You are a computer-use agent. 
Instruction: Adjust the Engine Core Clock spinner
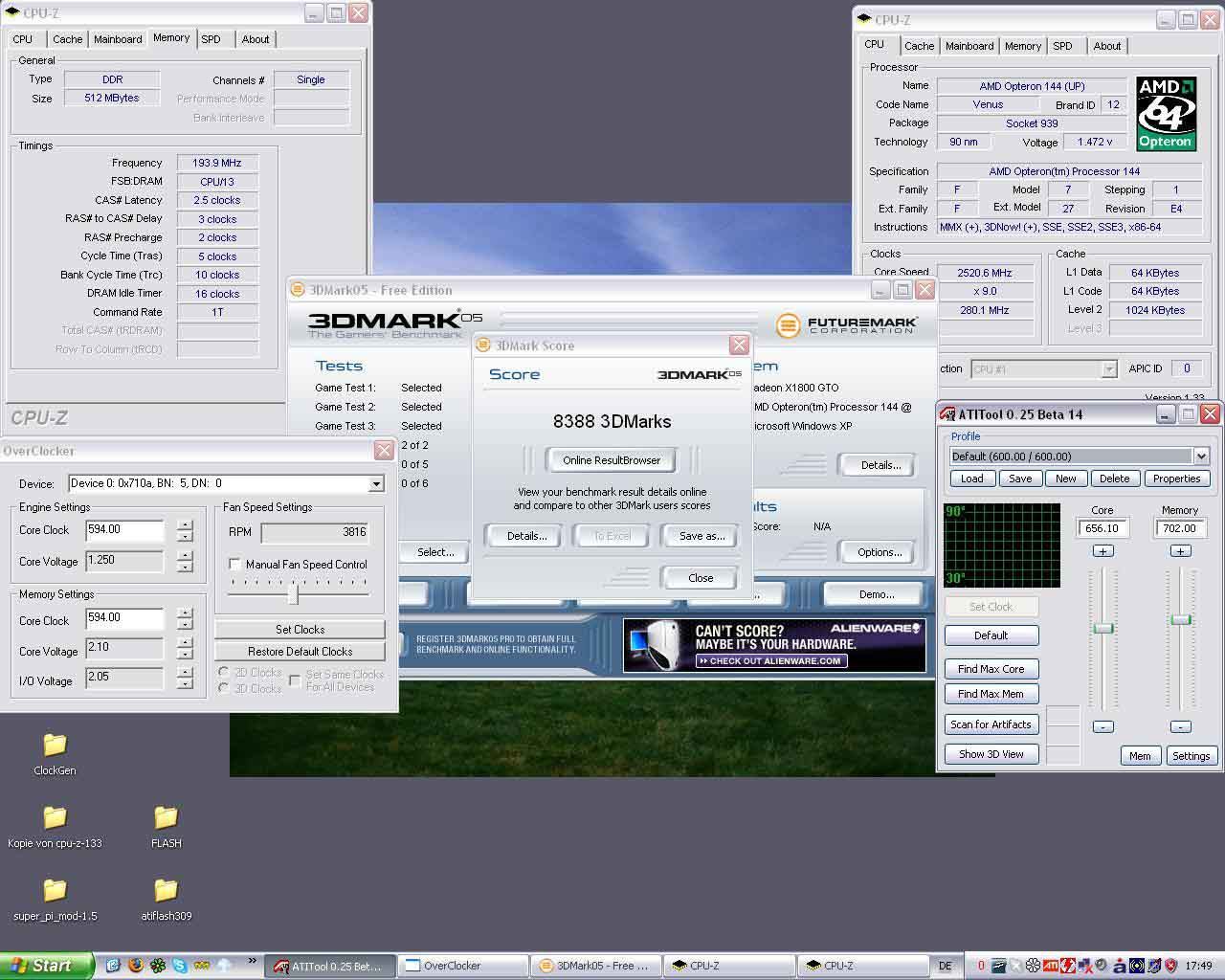click(x=185, y=530)
